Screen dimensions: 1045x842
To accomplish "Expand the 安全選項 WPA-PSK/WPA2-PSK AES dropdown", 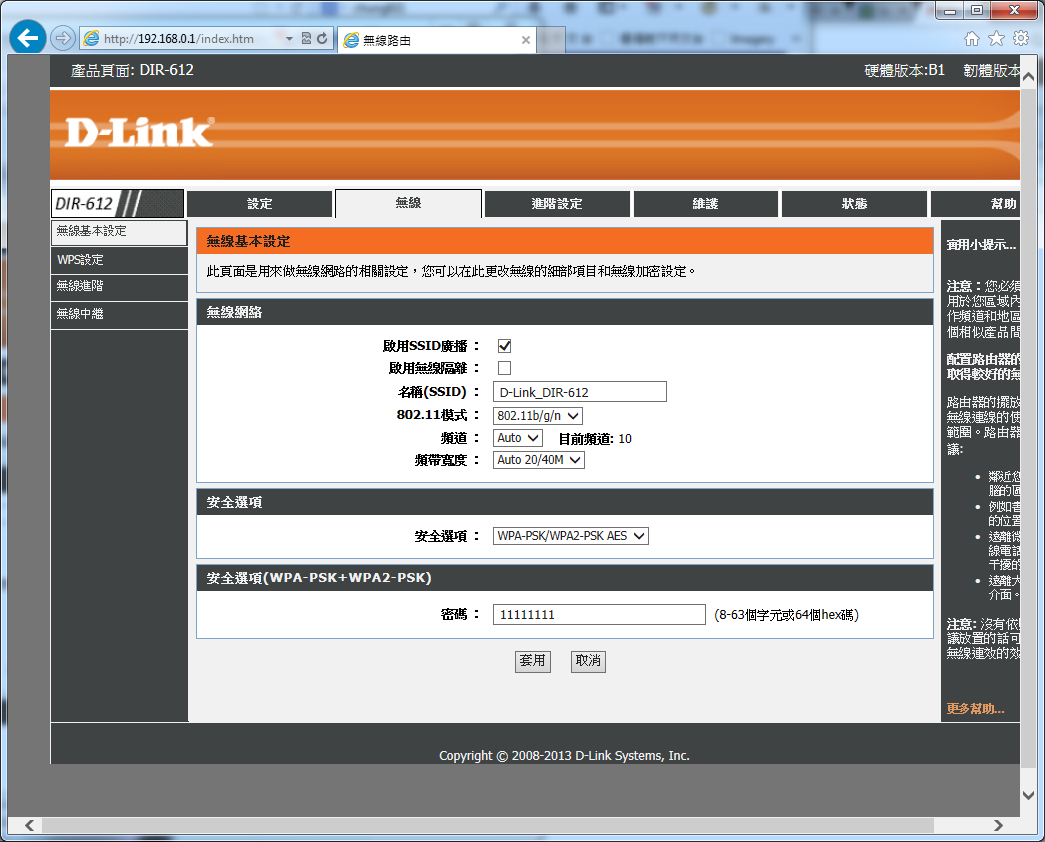I will pos(571,536).
